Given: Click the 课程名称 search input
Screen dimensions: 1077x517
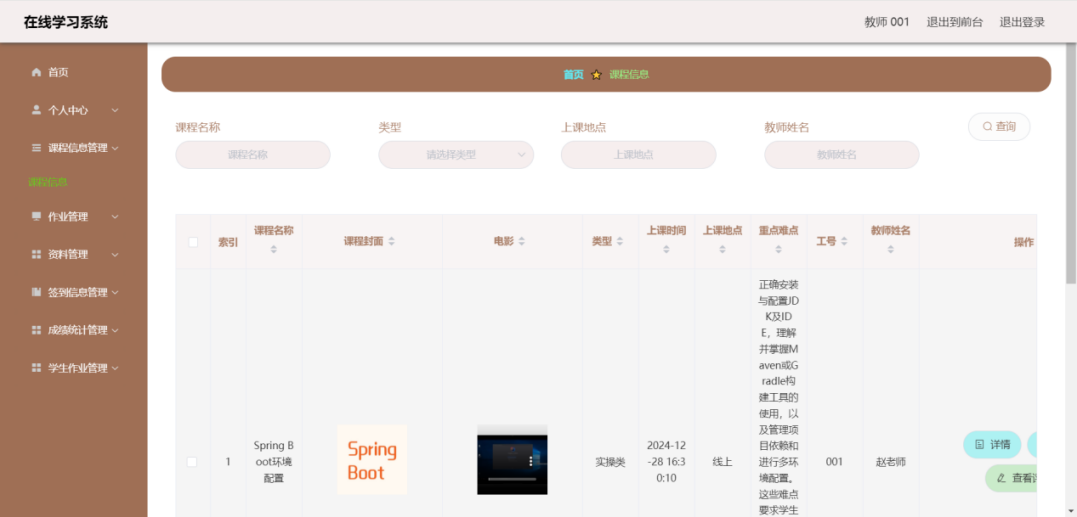Looking at the screenshot, I should click(253, 154).
